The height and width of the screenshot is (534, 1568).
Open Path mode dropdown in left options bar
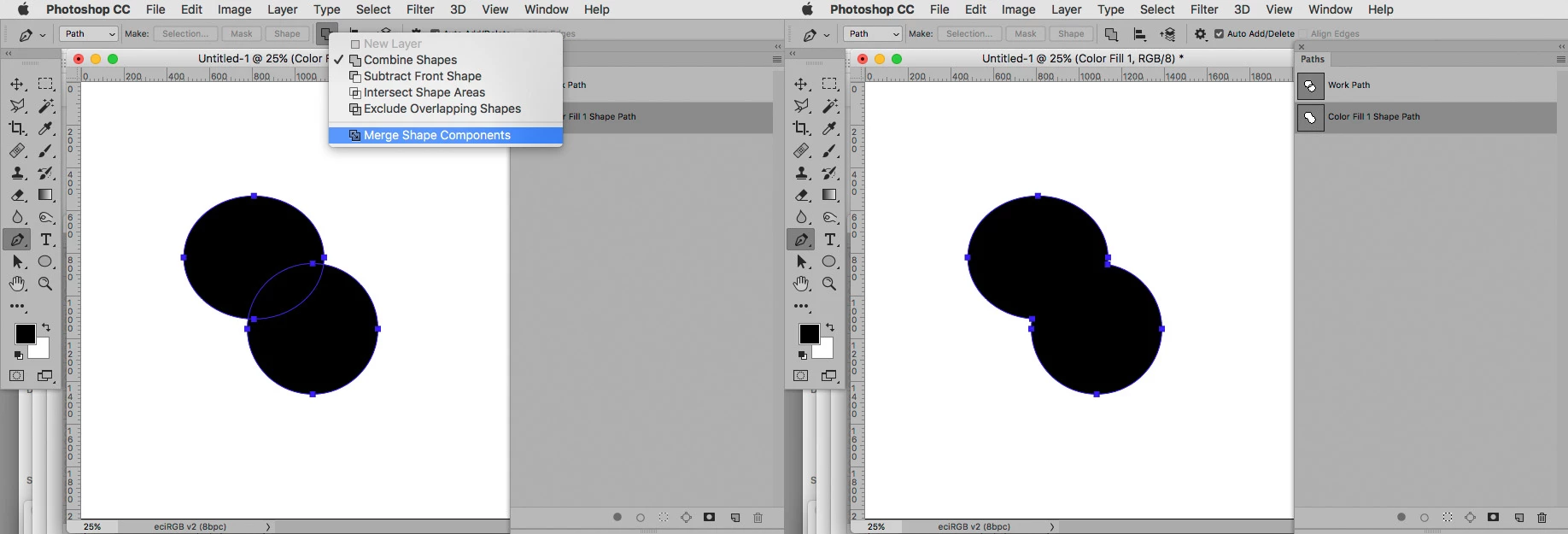[x=89, y=34]
